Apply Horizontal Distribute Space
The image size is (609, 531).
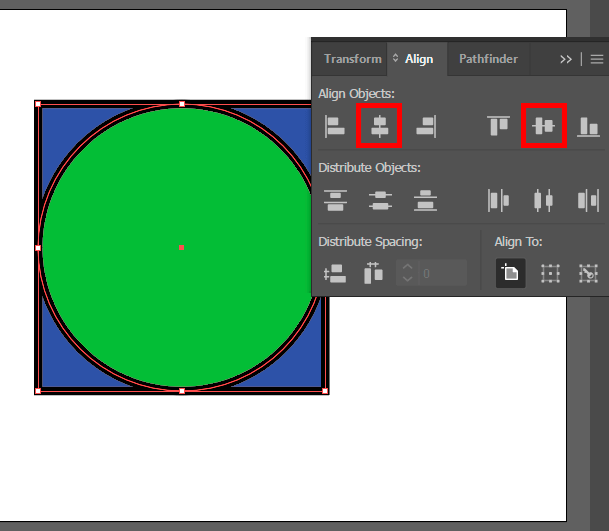[373, 273]
